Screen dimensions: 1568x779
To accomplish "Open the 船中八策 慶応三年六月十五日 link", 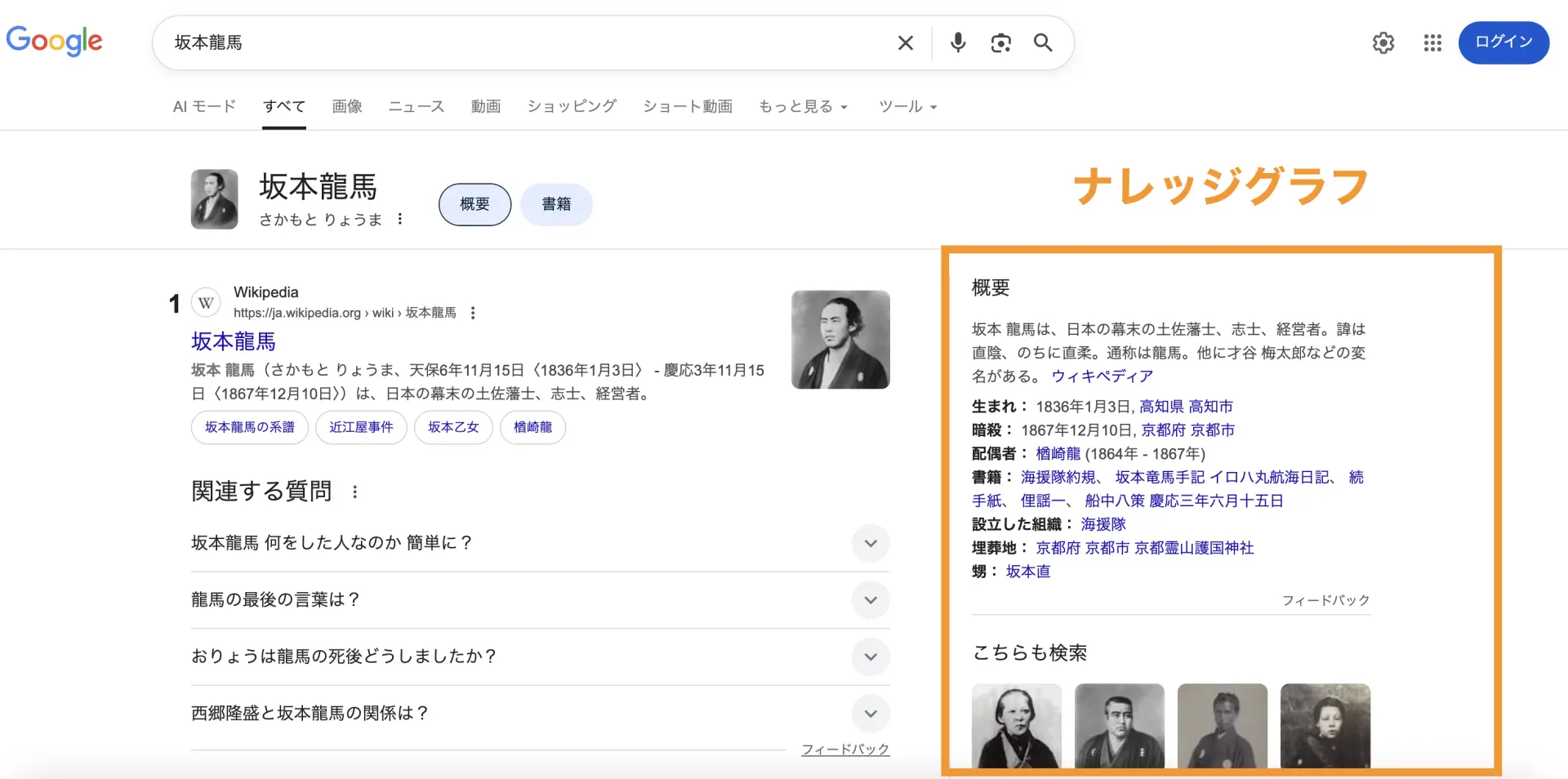I will coord(1184,501).
